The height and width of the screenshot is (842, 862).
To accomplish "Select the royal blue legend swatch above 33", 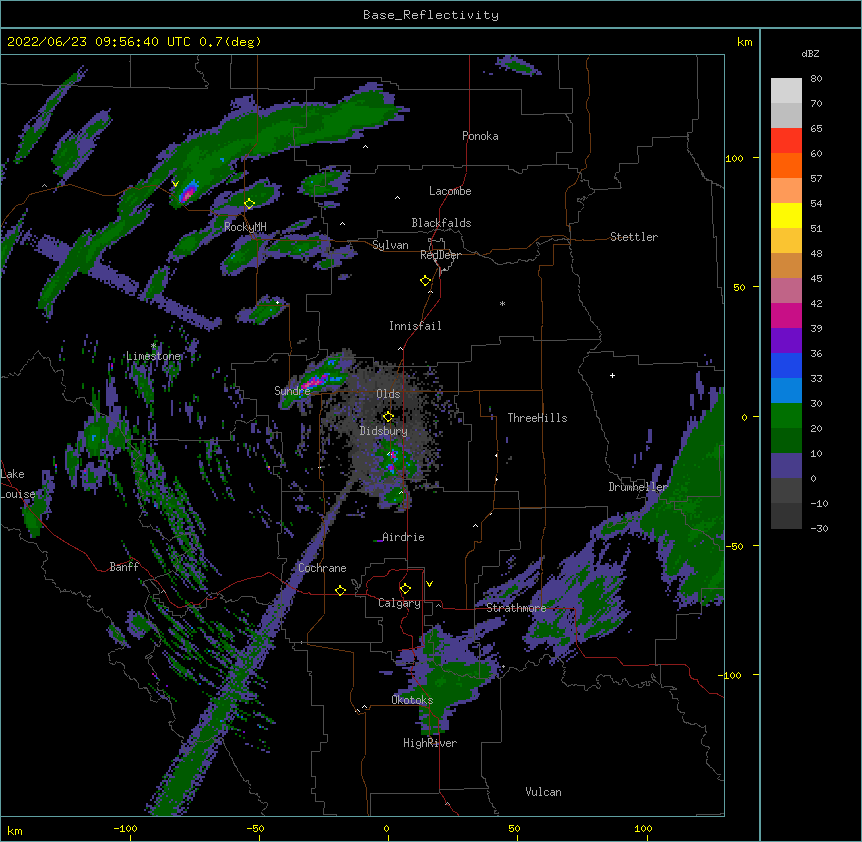I will click(x=786, y=365).
